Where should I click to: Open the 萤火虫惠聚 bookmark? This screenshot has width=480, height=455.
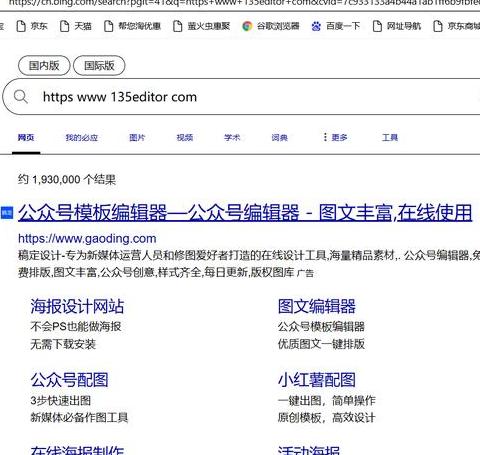pos(202,26)
